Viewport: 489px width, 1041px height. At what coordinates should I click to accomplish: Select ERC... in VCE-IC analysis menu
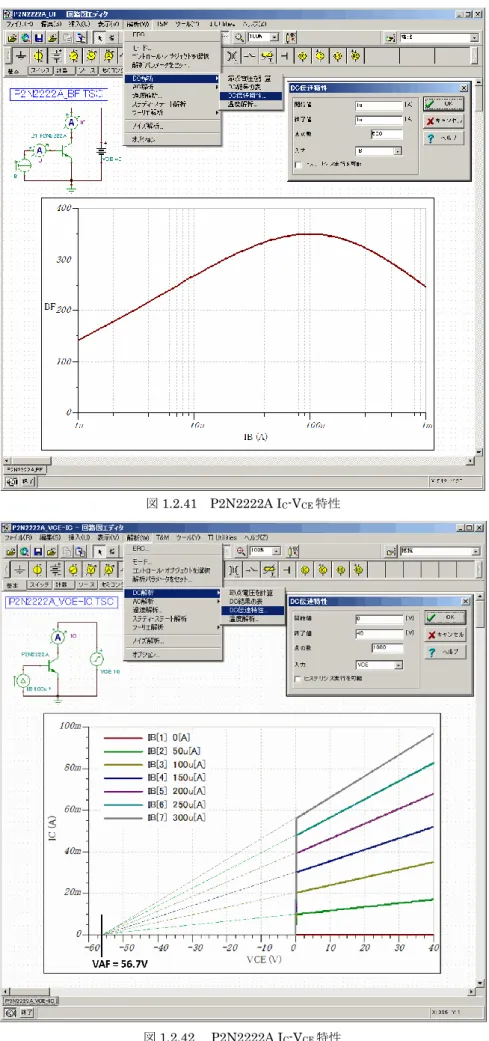coord(173,549)
